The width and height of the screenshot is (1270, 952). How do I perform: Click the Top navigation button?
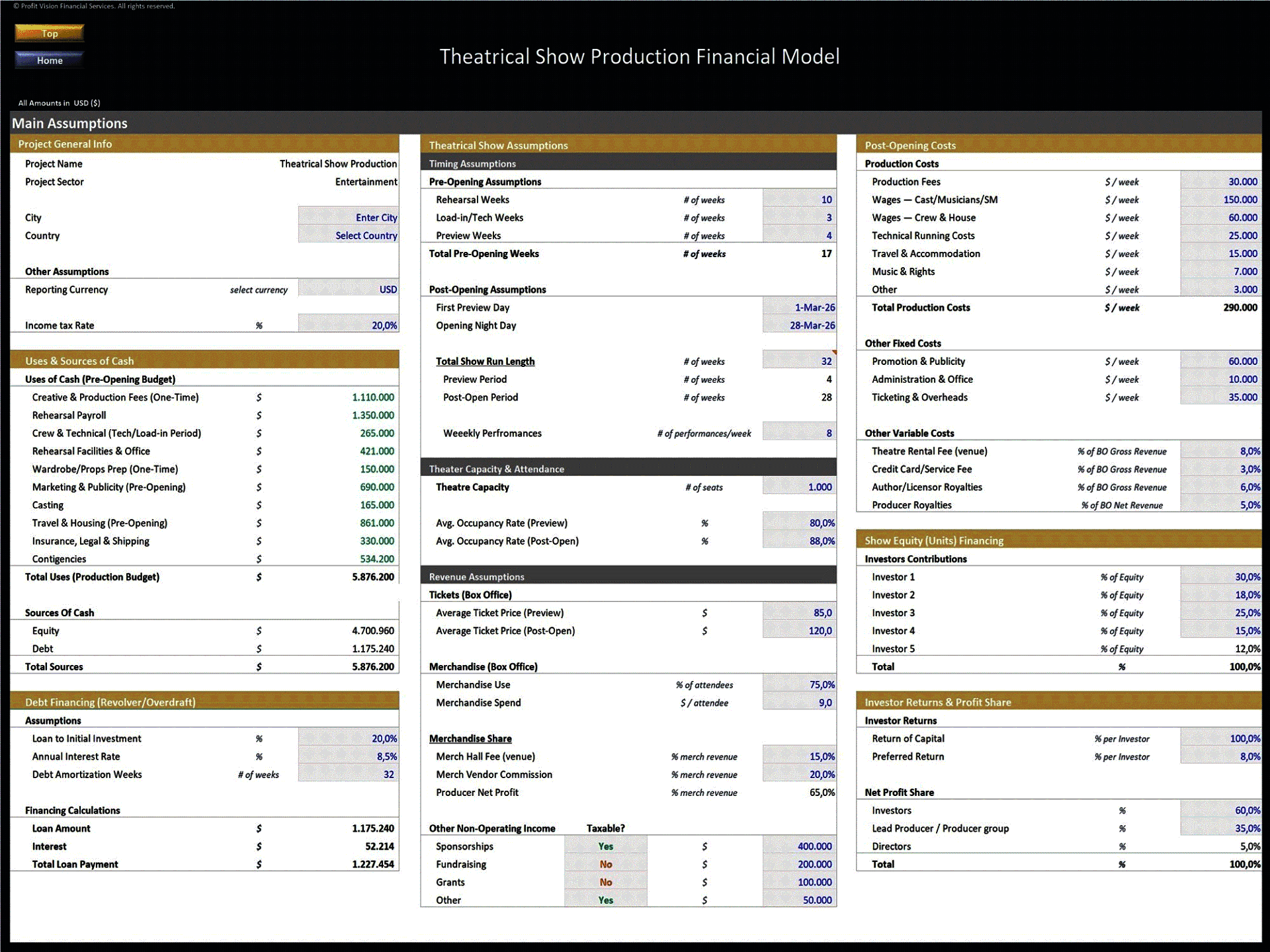48,33
